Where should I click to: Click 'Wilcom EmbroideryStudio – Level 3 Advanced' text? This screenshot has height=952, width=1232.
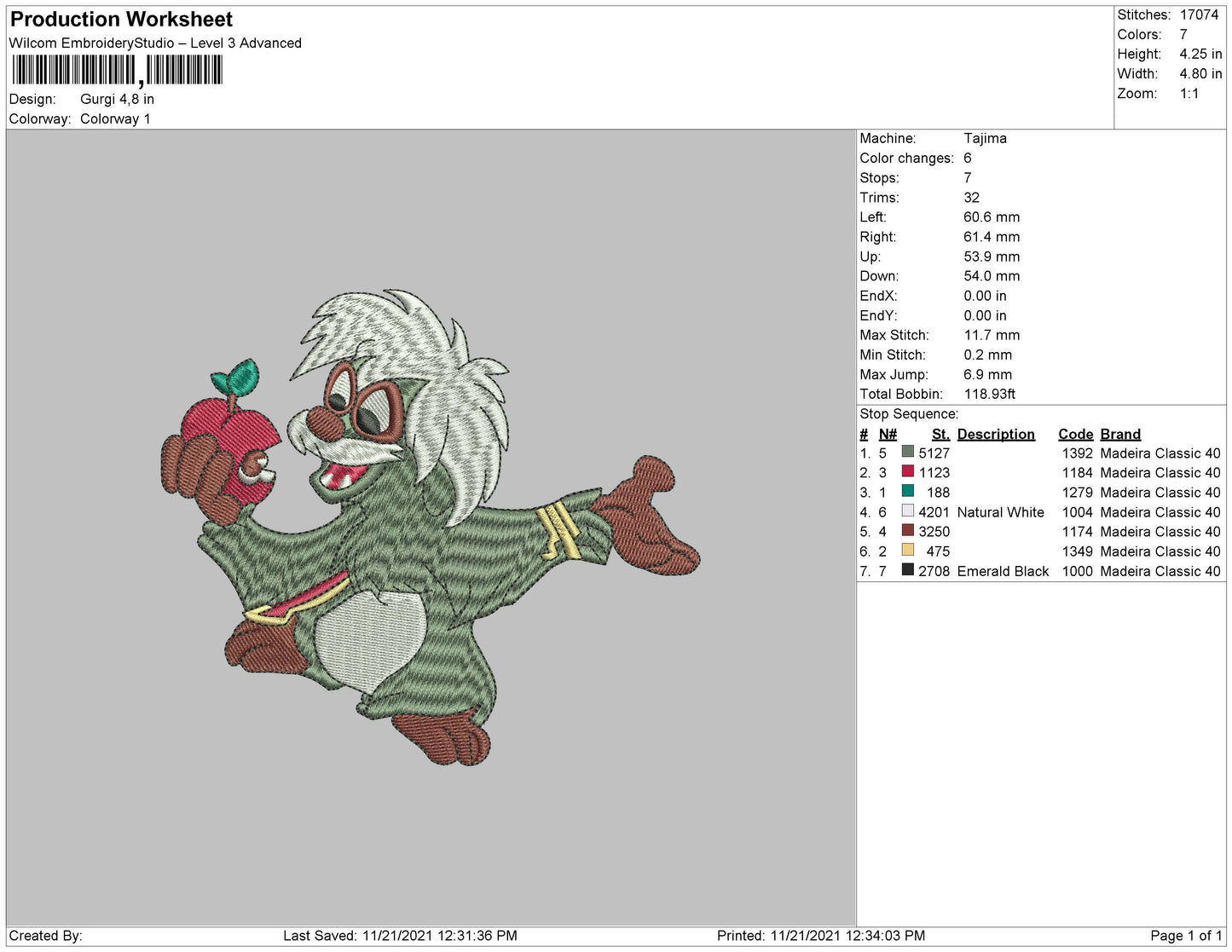155,43
